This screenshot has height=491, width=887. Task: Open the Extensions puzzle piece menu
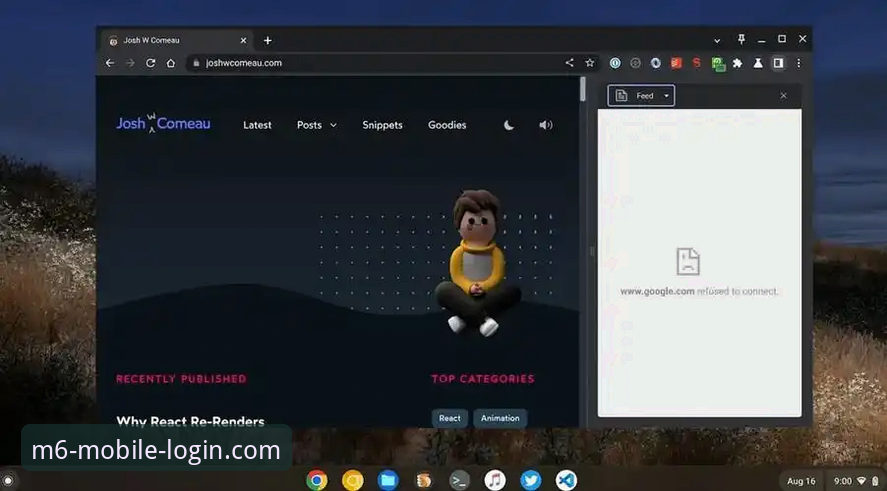click(738, 63)
